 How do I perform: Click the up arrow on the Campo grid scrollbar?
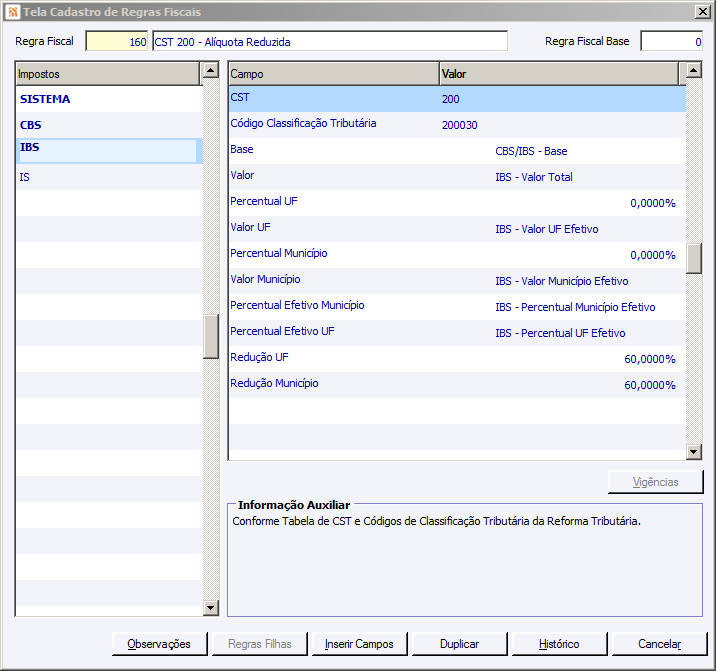[x=694, y=70]
